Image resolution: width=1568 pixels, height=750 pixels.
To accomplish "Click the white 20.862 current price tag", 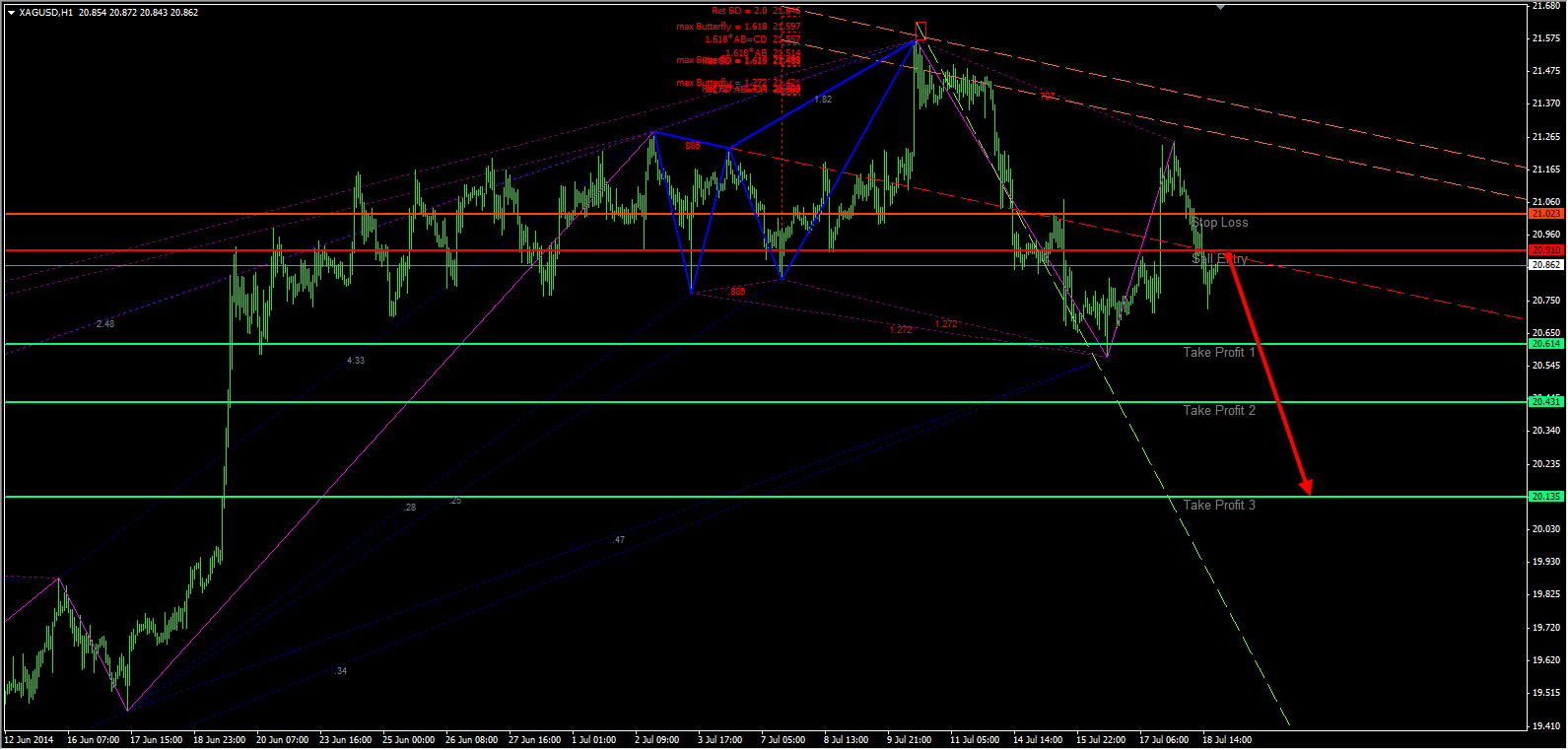I will click(x=1544, y=265).
